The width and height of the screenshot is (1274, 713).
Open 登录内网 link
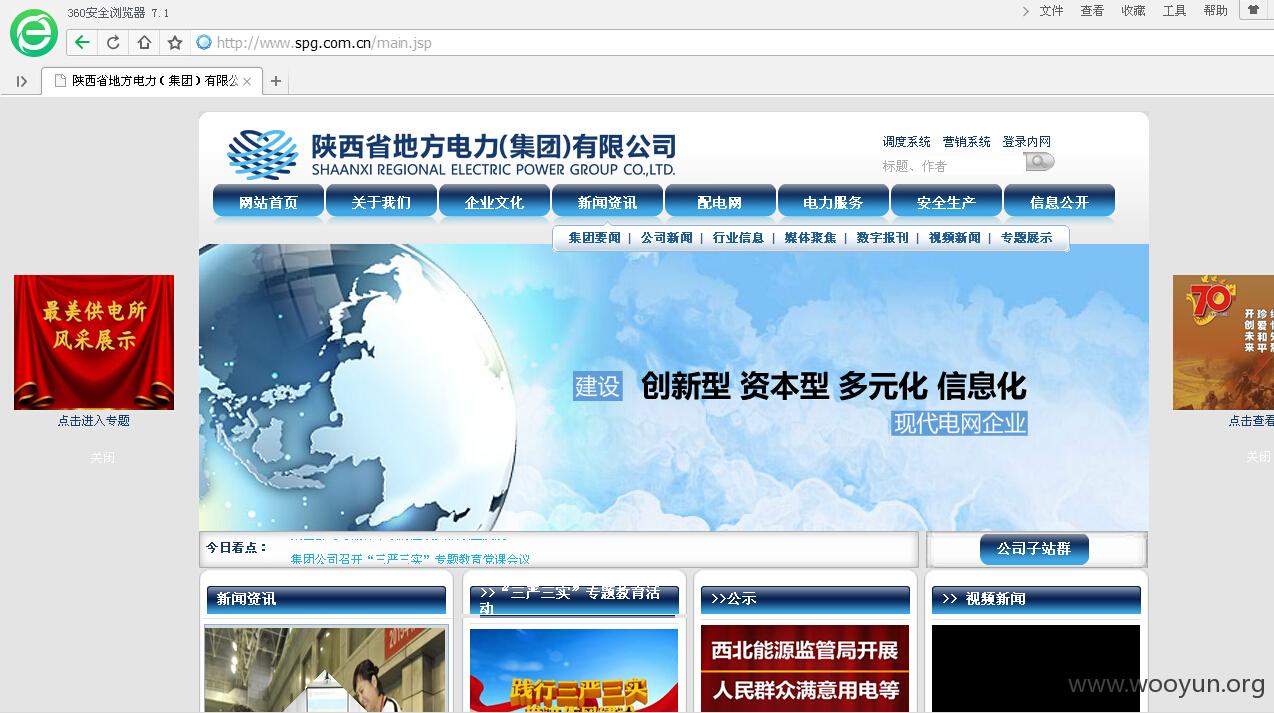tap(1026, 142)
